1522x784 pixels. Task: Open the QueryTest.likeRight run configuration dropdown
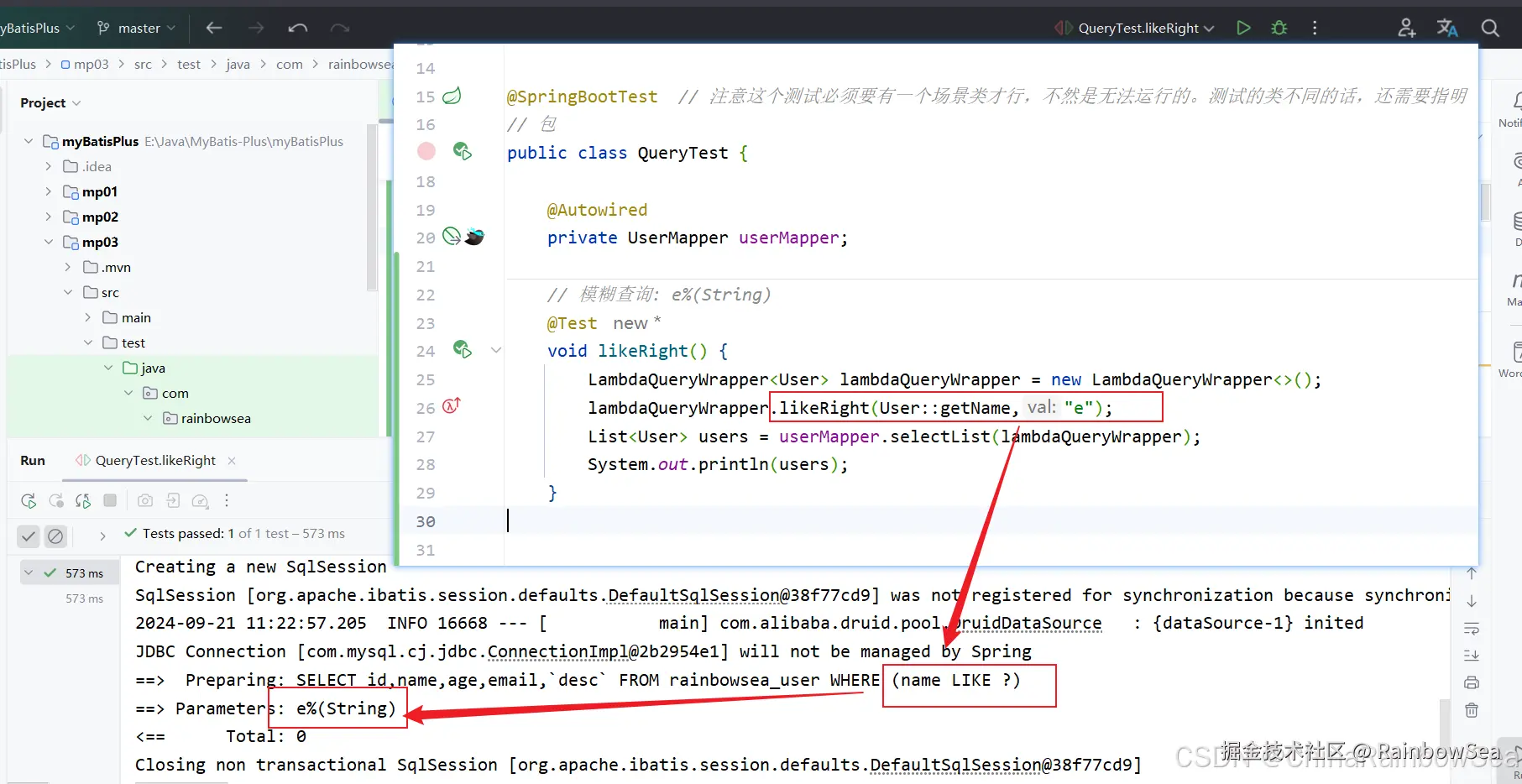click(1135, 28)
